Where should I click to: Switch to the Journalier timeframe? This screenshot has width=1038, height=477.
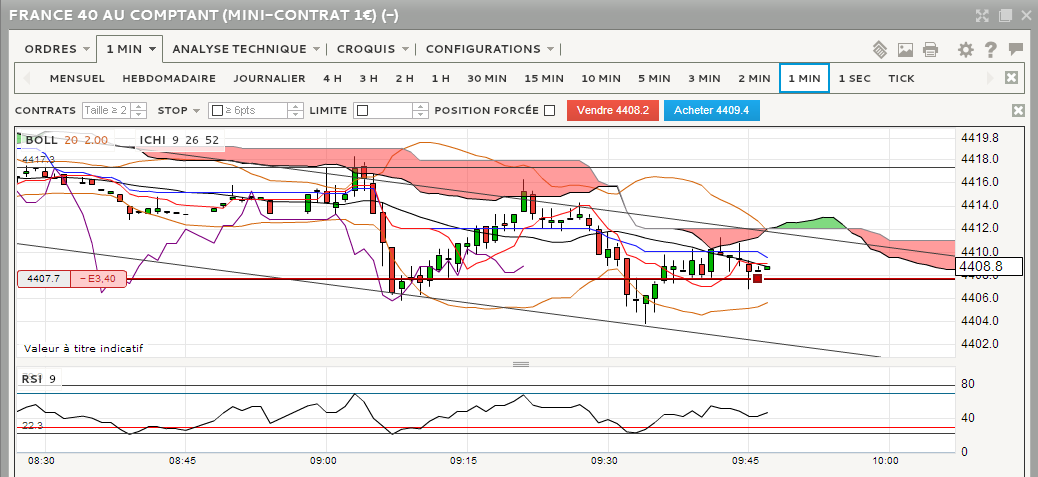tap(269, 78)
